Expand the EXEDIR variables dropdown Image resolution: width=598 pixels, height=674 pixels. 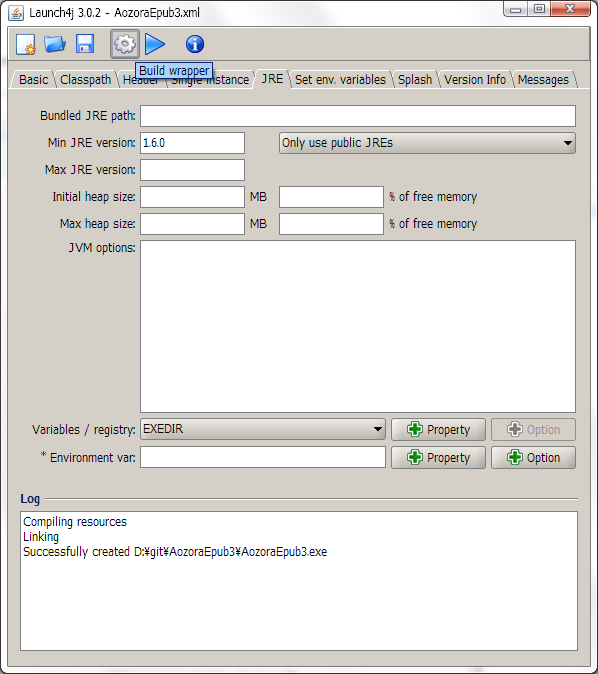click(263, 429)
